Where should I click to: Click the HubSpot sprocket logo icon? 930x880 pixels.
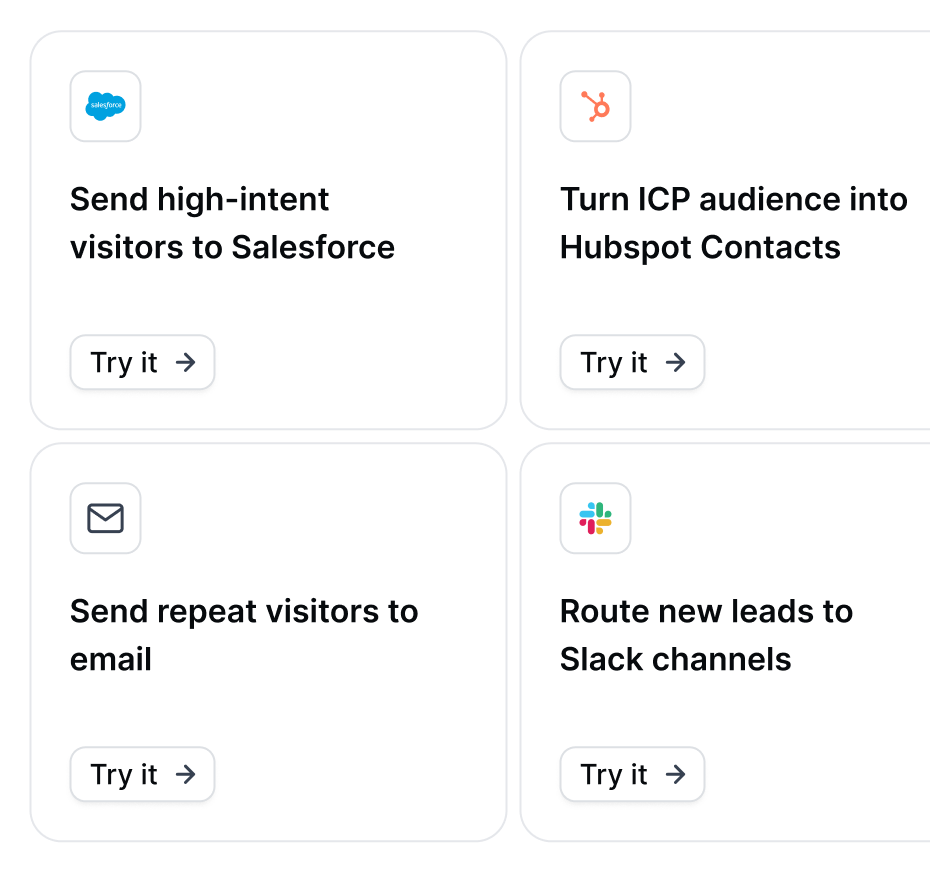[x=595, y=106]
